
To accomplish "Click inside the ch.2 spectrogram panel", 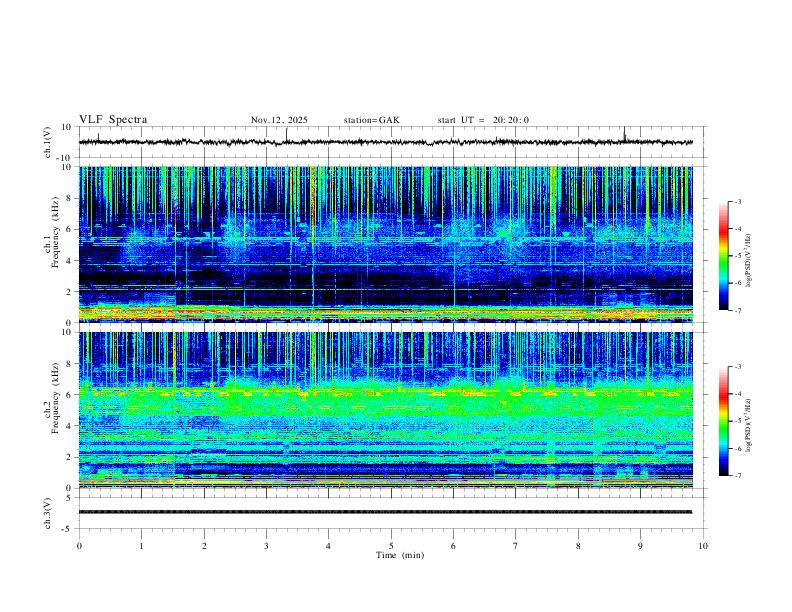I will pos(385,410).
